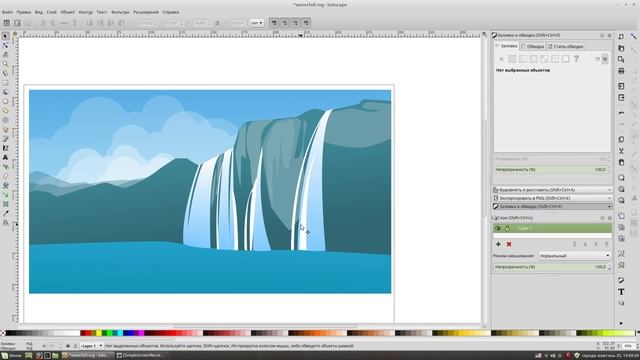Select the Spiral tool
Image resolution: width=640 pixels, height=360 pixels.
coord(5,120)
